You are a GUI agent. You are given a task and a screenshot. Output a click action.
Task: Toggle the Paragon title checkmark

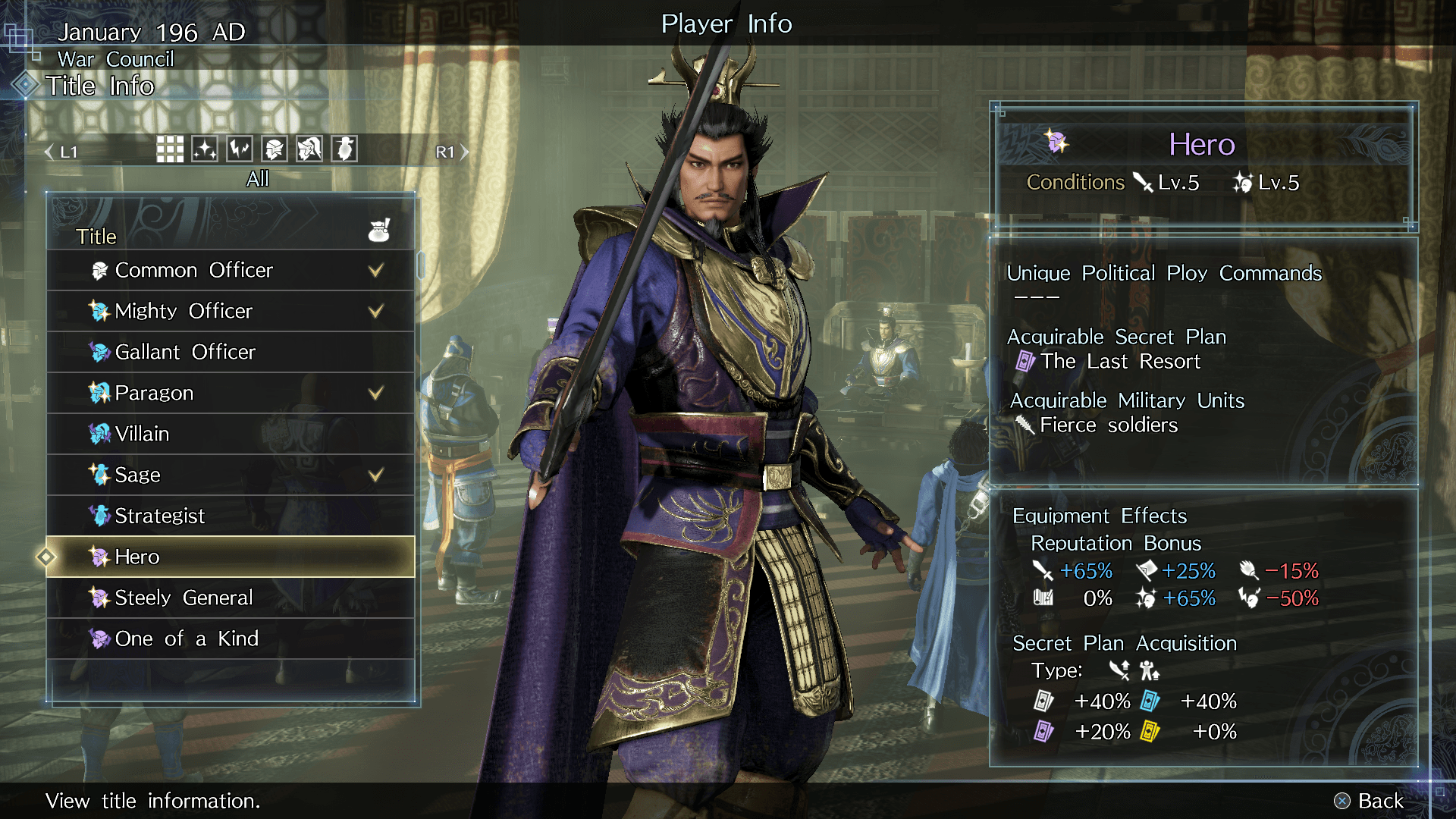pyautogui.click(x=375, y=393)
